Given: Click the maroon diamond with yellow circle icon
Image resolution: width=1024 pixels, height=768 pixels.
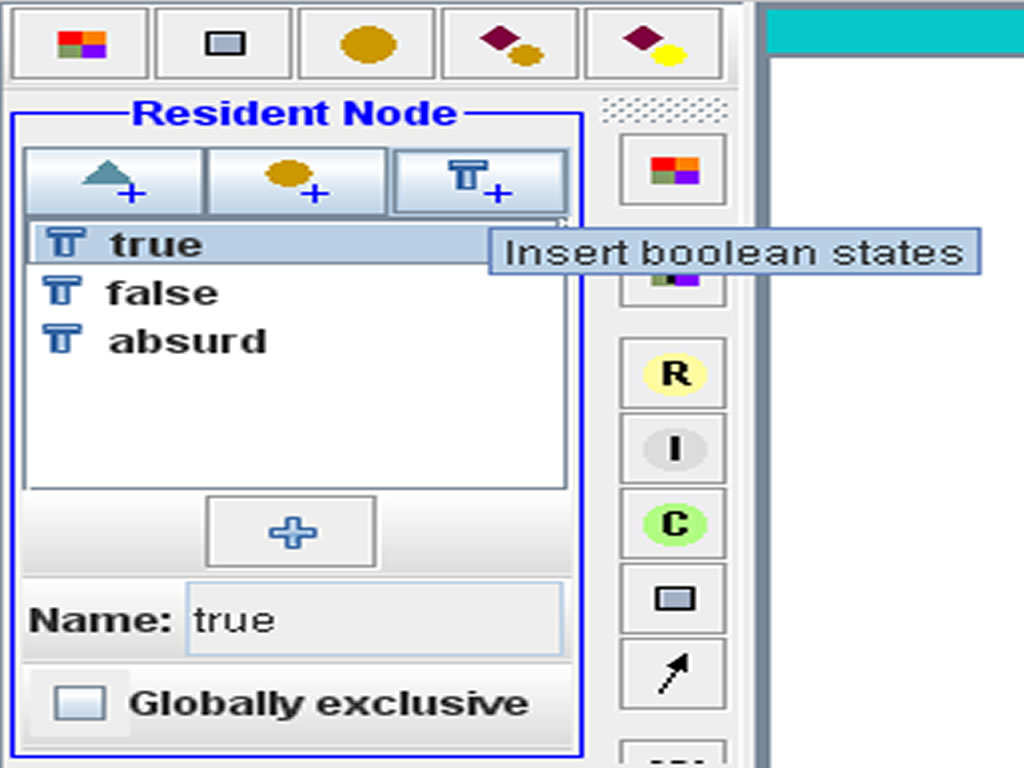Looking at the screenshot, I should point(654,44).
